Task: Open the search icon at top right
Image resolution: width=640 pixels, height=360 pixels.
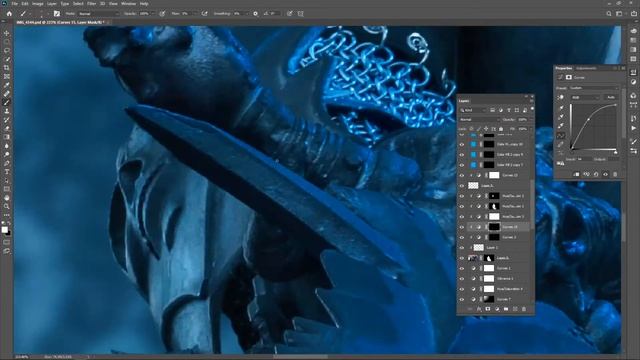Action: click(609, 13)
